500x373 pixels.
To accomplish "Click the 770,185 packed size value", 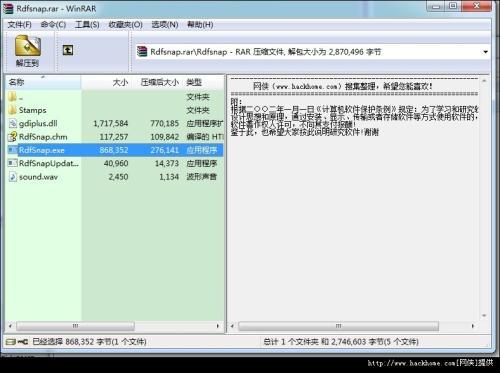I will point(164,123).
